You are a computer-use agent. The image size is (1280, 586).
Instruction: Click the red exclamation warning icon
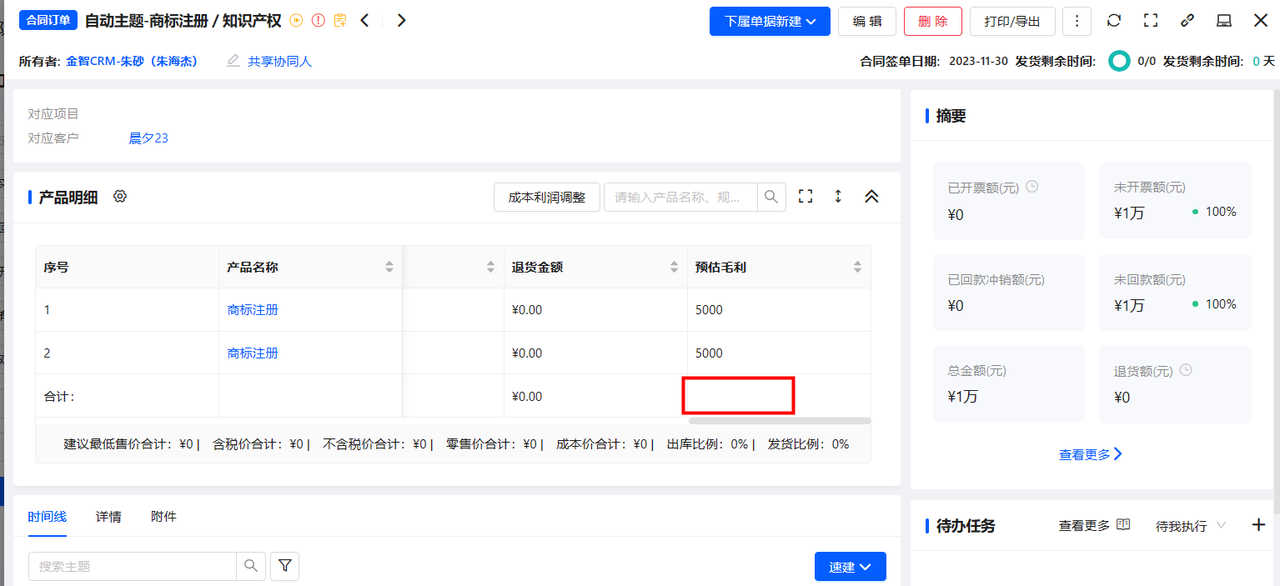click(318, 20)
